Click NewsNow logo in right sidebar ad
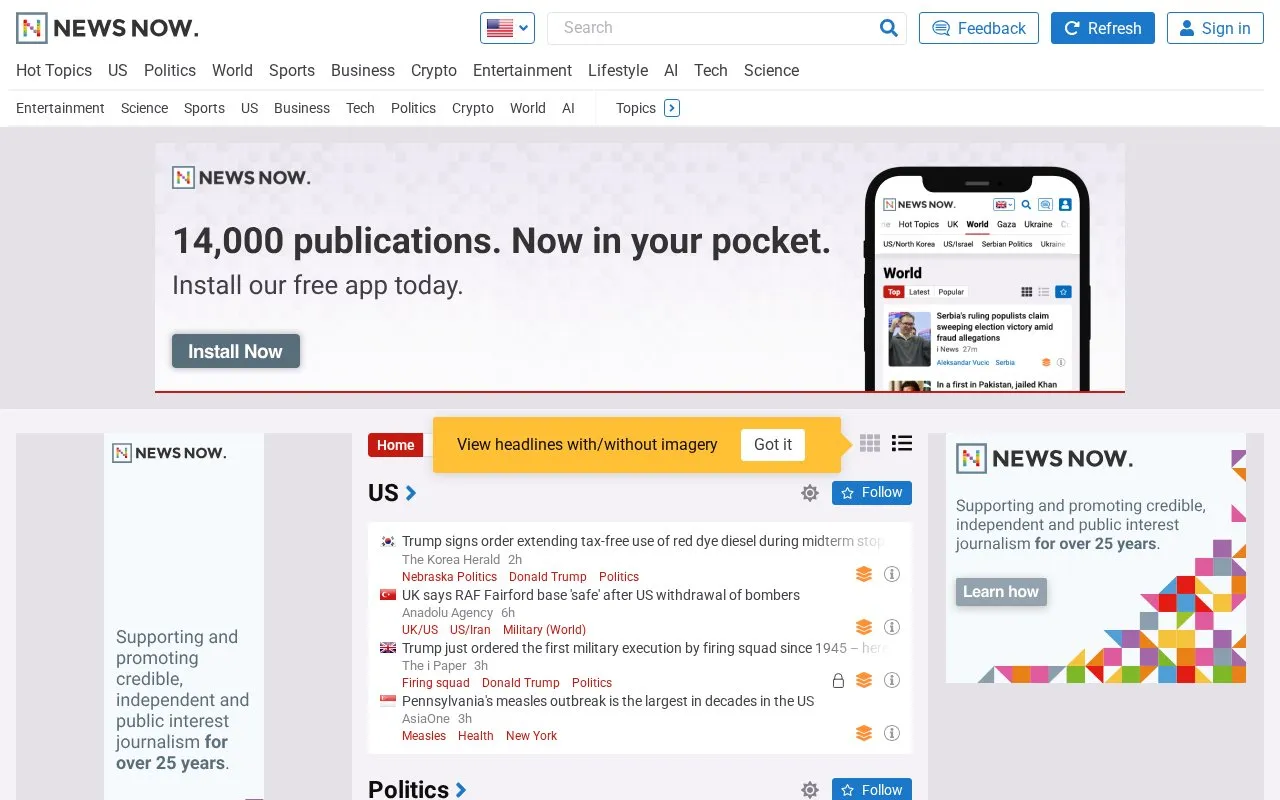 (x=1045, y=459)
